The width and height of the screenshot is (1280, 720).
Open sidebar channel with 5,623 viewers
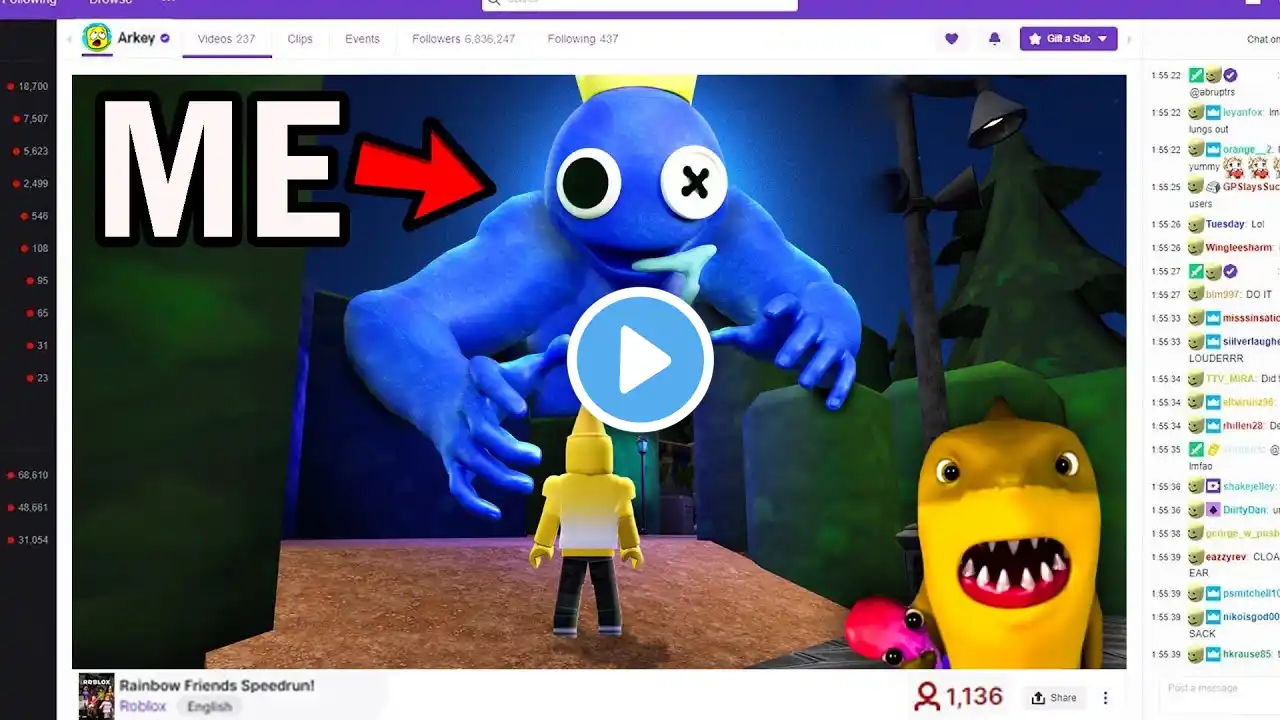pos(28,151)
